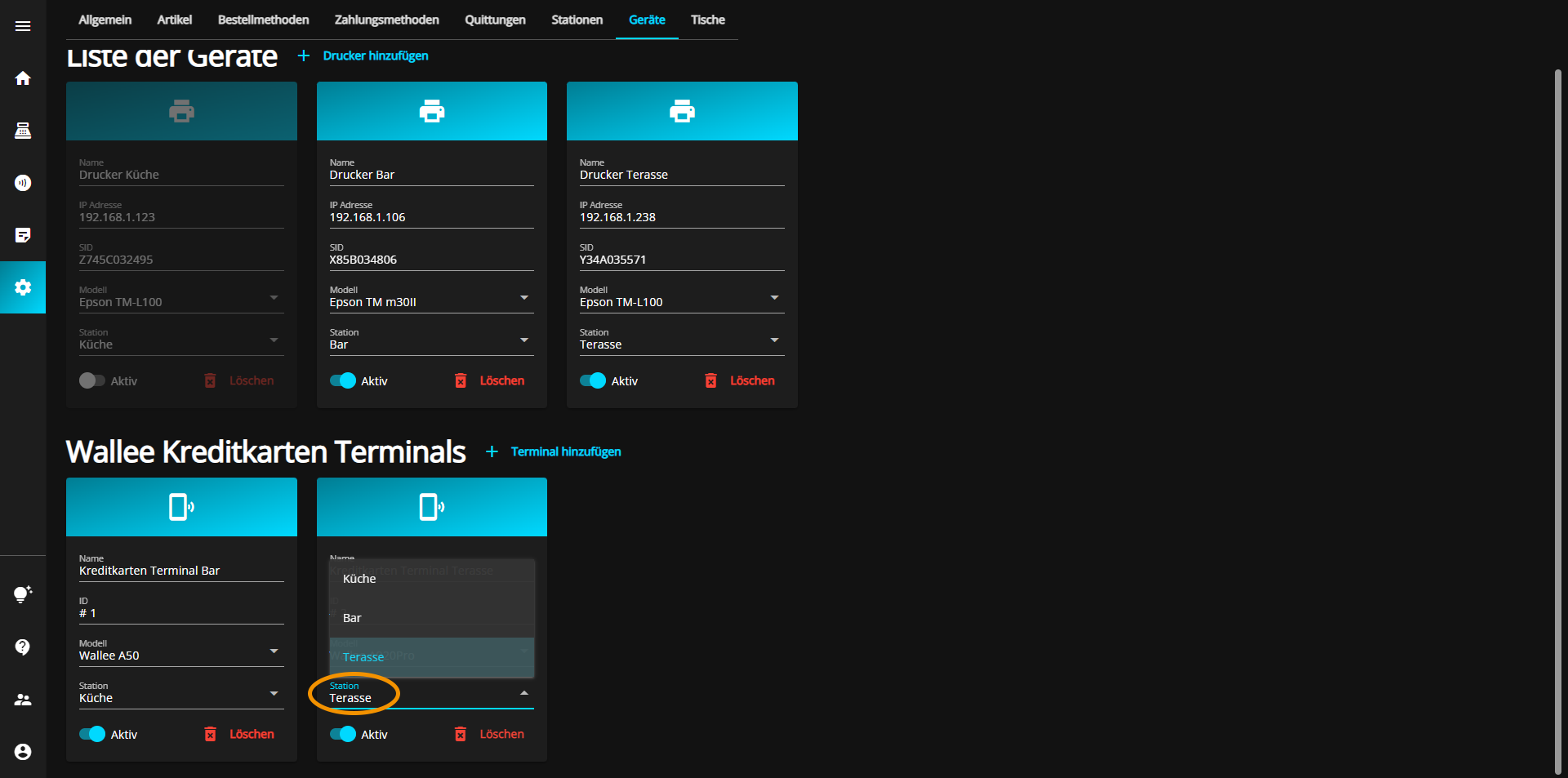Open the cash register icon in sidebar

23,131
